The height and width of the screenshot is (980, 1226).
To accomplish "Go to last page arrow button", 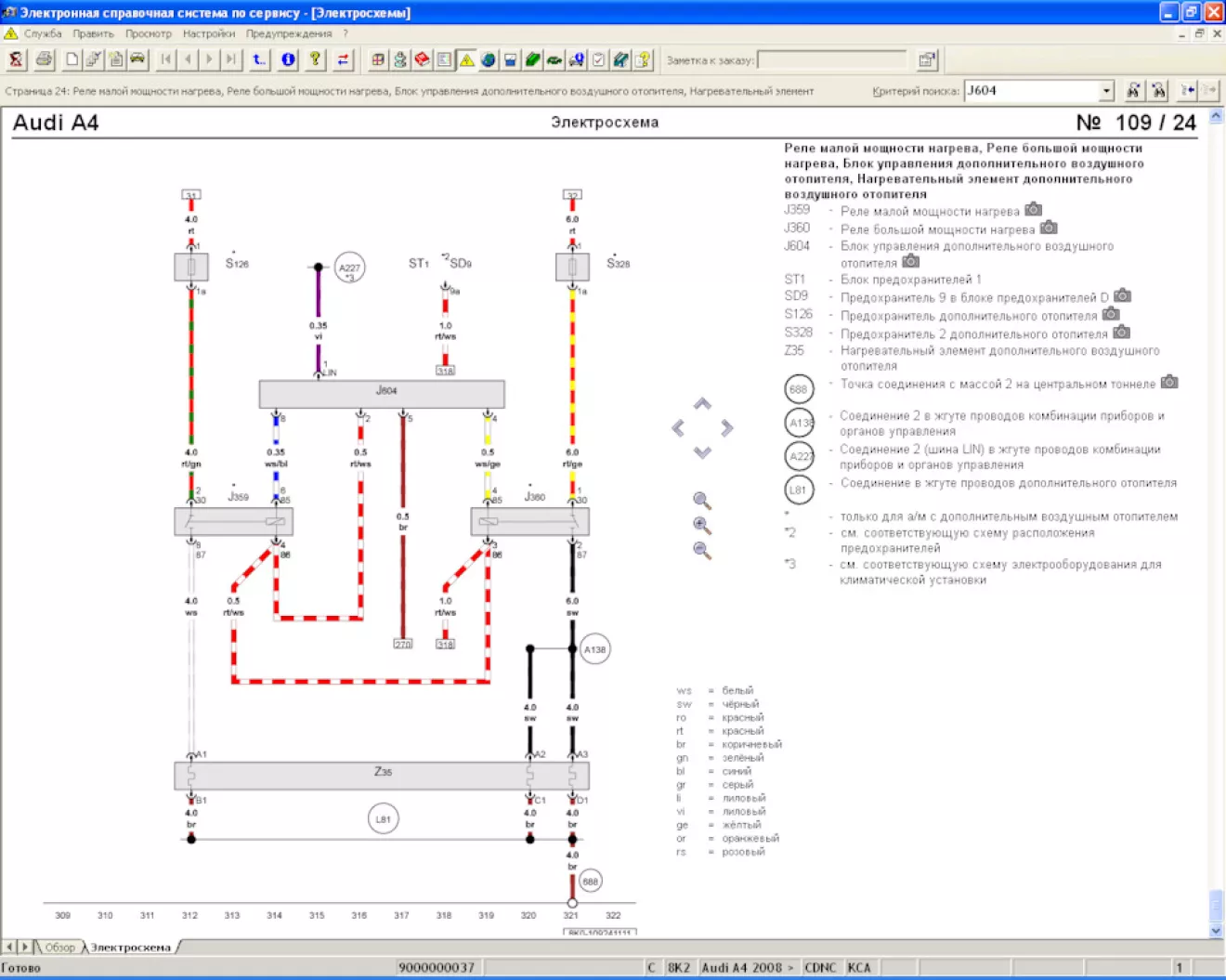I will [231, 60].
